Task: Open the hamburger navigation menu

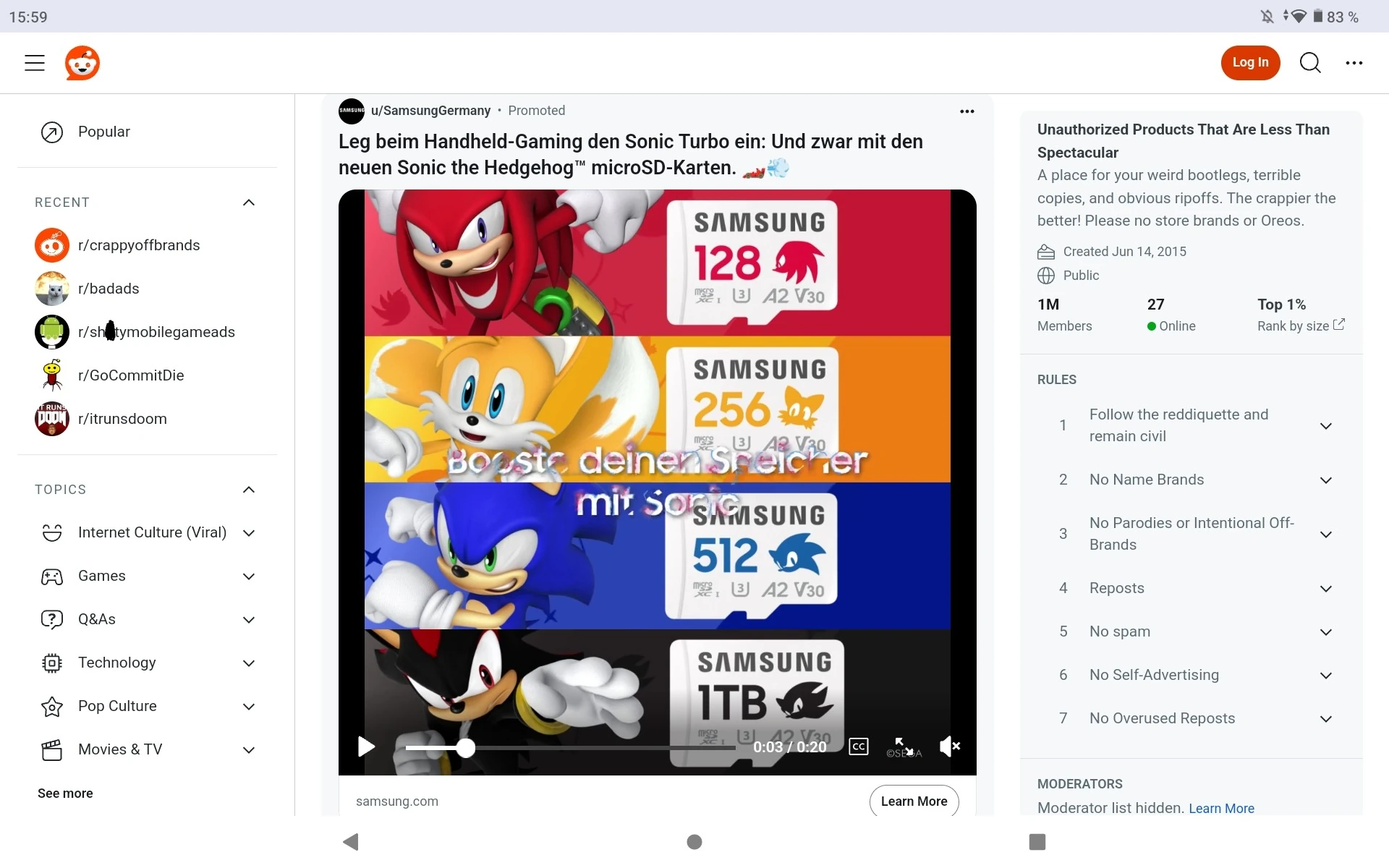Action: point(35,63)
